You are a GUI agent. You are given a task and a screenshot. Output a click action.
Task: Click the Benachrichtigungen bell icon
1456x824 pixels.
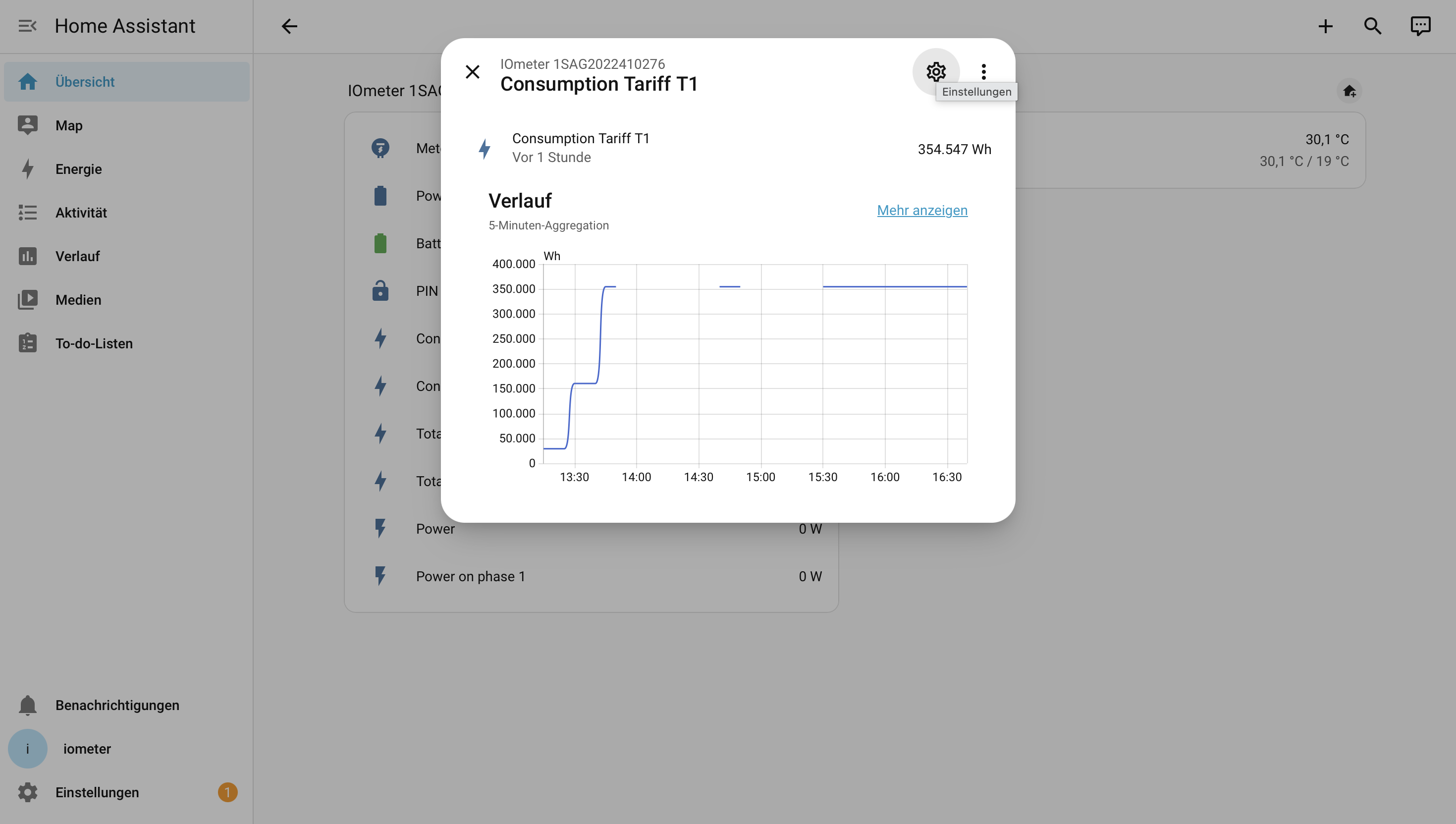click(27, 705)
